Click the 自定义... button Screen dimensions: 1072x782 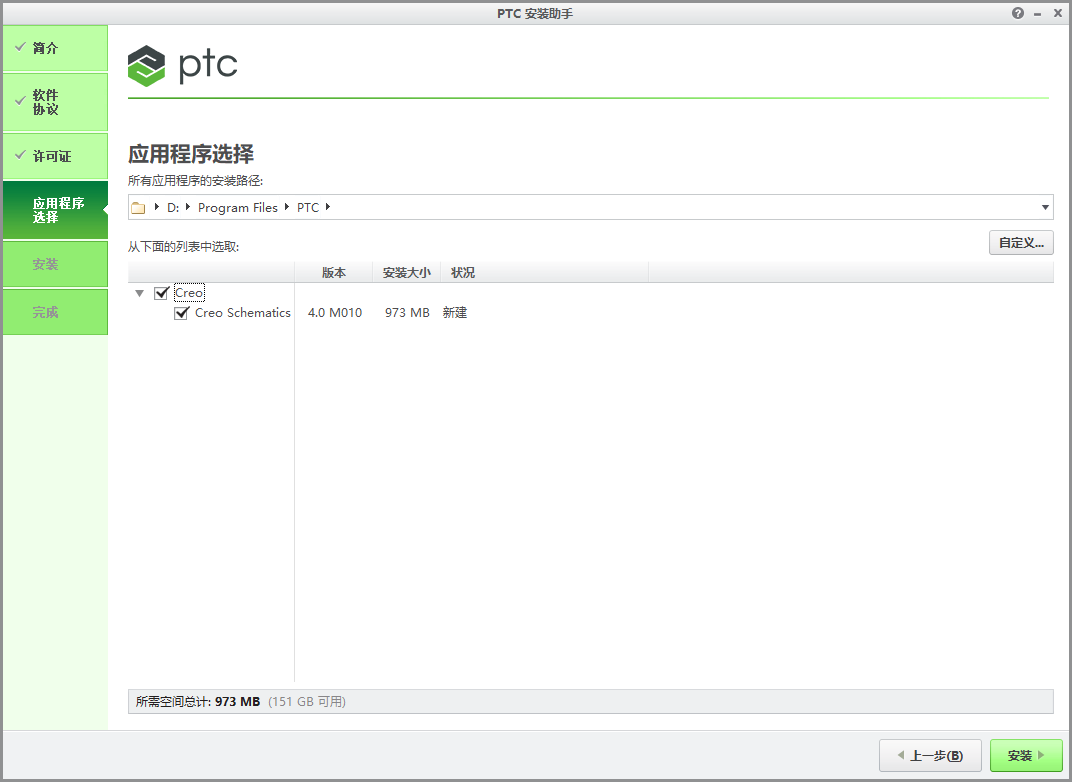click(x=1021, y=243)
